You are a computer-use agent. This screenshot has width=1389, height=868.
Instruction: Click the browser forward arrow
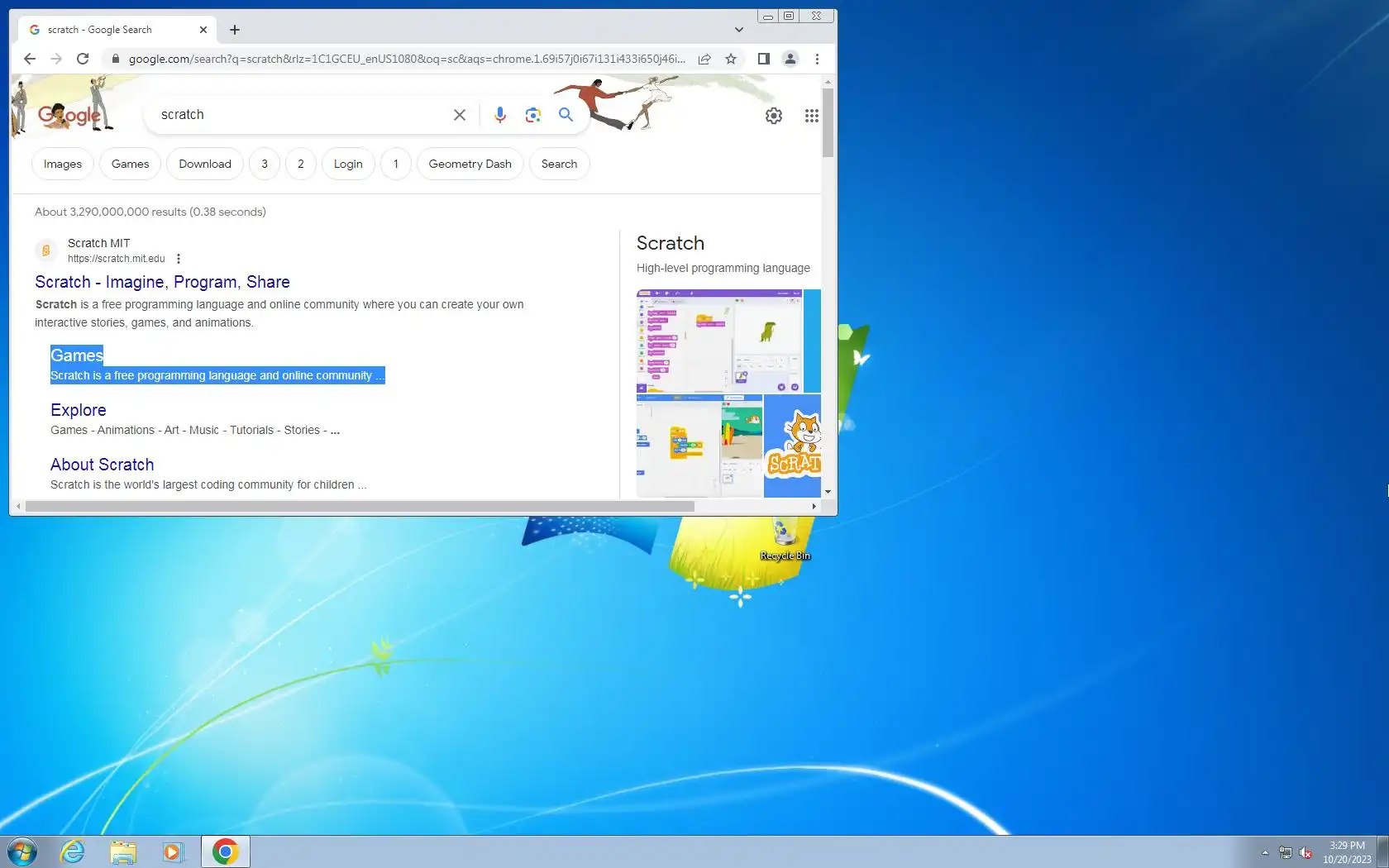[56, 59]
